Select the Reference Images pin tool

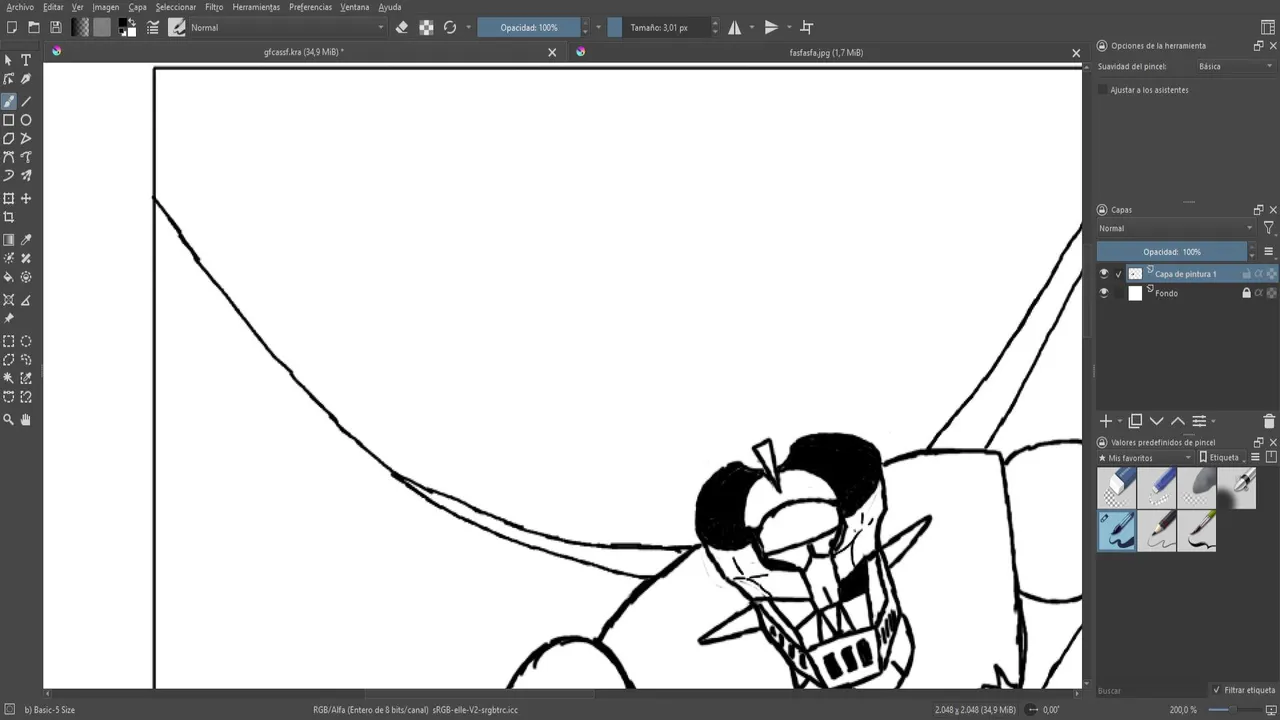click(9, 318)
